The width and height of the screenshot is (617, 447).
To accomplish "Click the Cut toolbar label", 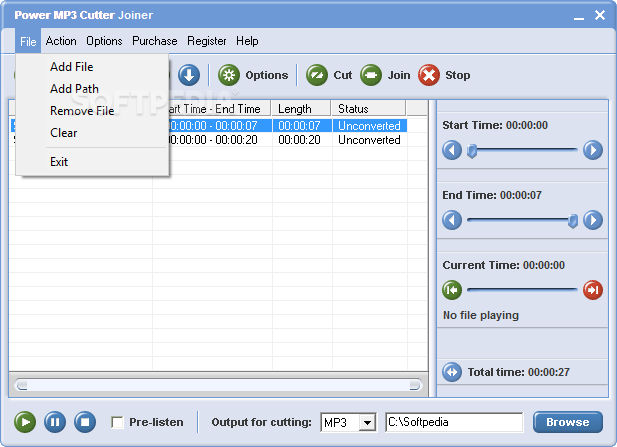I will pyautogui.click(x=343, y=75).
